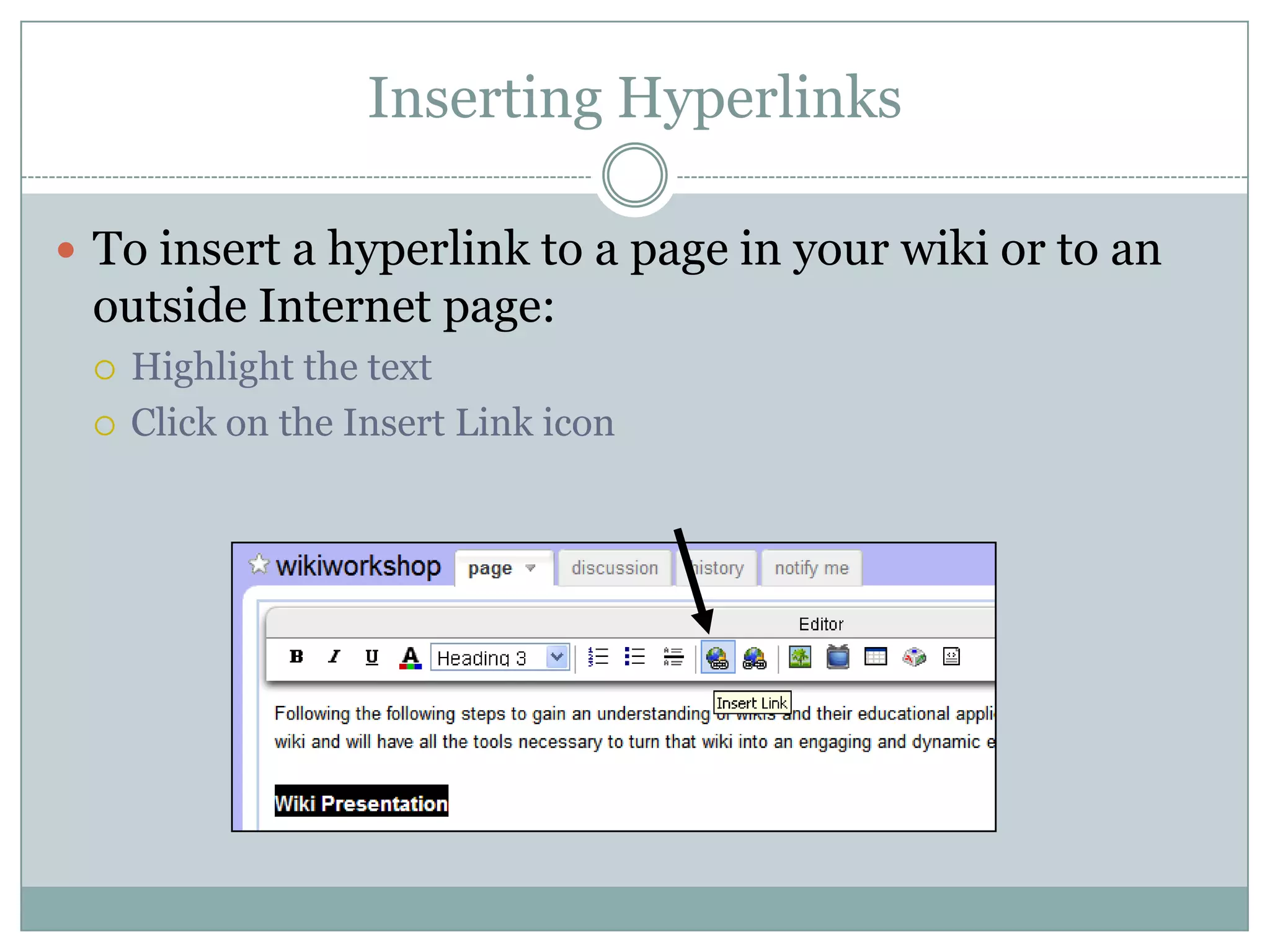Screen dimensions: 1270x952
Task: Toggle underline formatting in the editor toolbar
Action: (372, 657)
